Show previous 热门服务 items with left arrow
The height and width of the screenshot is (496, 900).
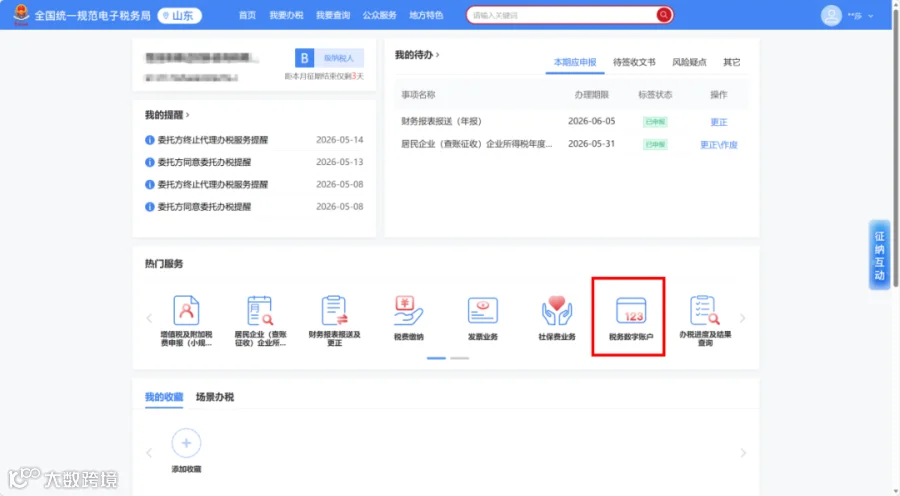(x=149, y=318)
